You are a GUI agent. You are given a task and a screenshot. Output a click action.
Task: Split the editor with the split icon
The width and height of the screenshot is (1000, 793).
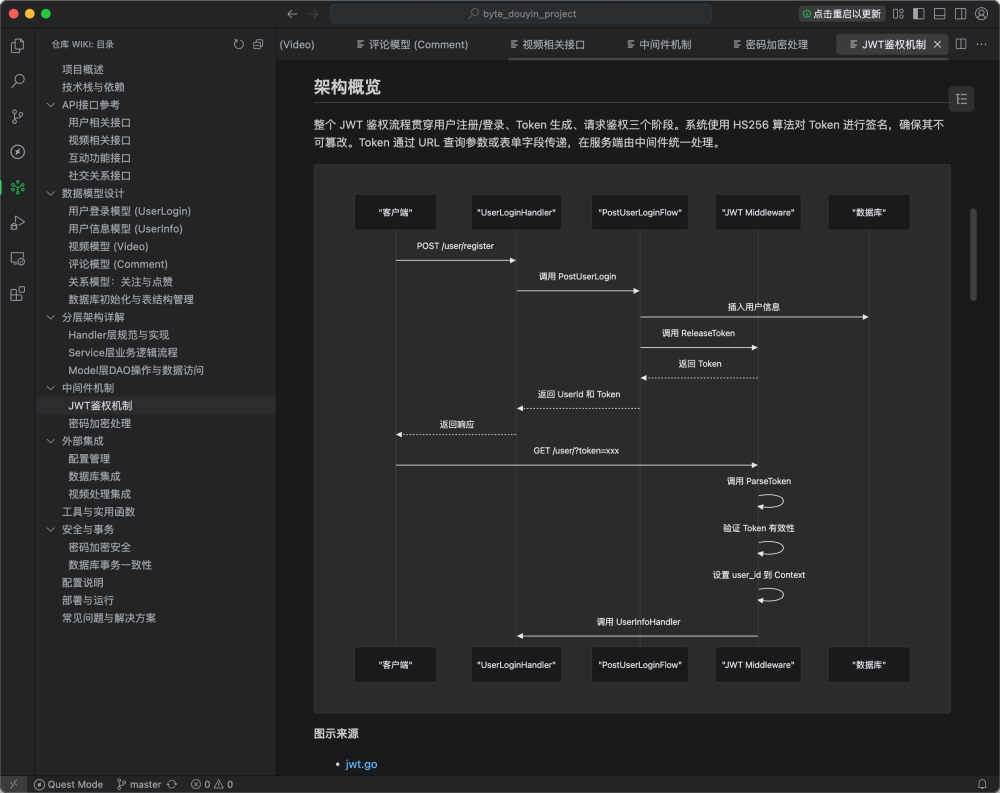(x=959, y=44)
